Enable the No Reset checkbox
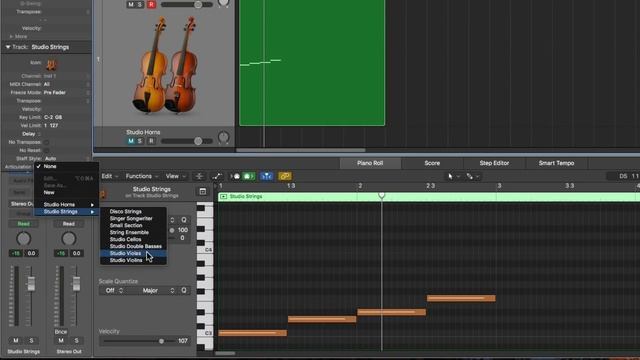This screenshot has height=360, width=640. tap(46, 150)
